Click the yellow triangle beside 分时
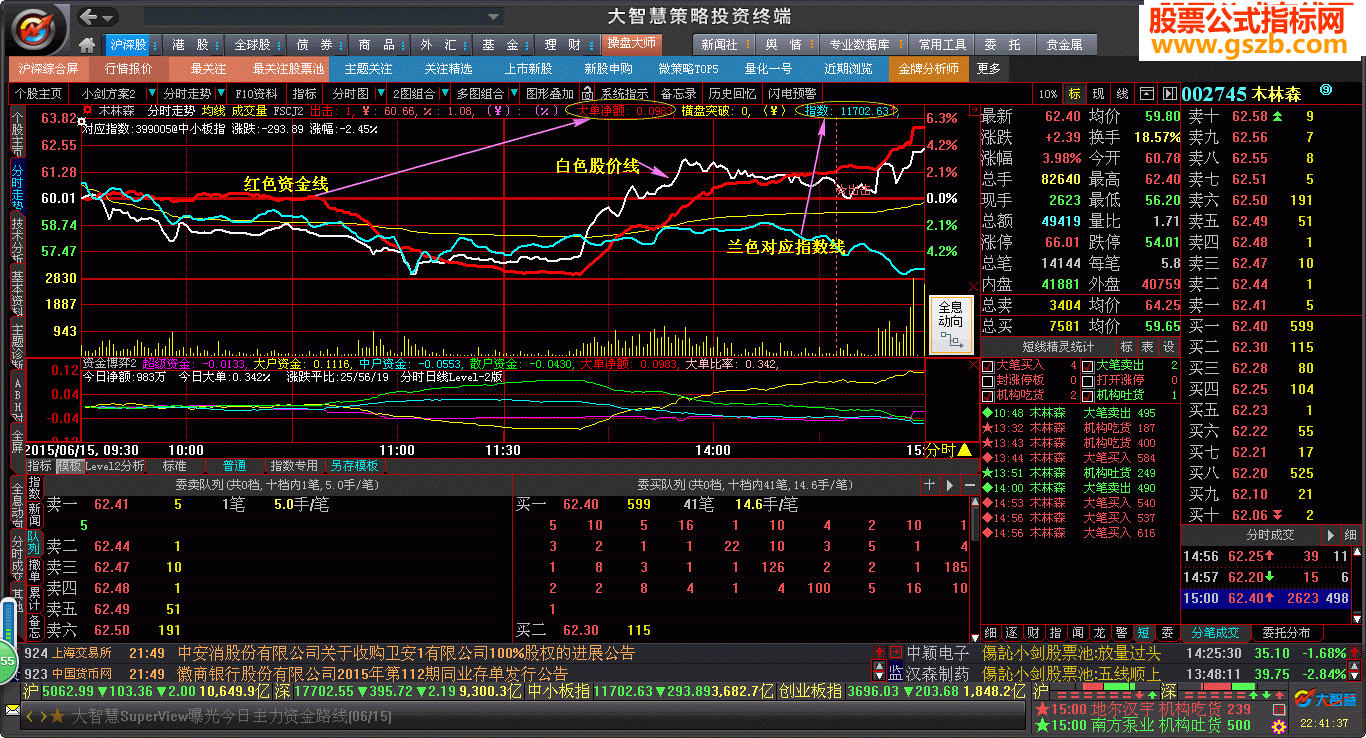Viewport: 1366px width, 738px height. [964, 450]
